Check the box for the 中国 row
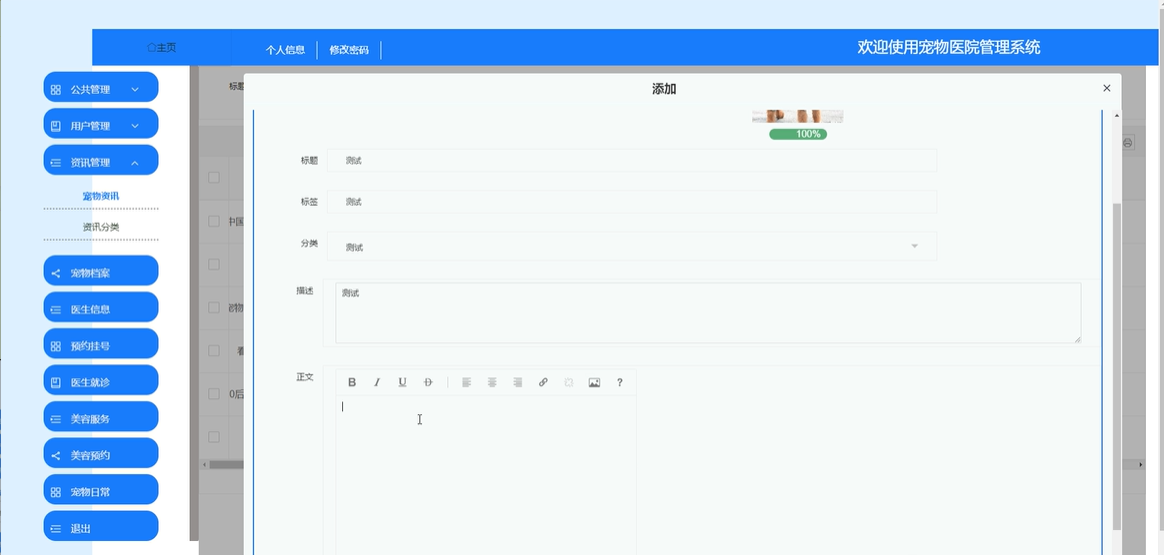The image size is (1164, 555). click(x=214, y=221)
